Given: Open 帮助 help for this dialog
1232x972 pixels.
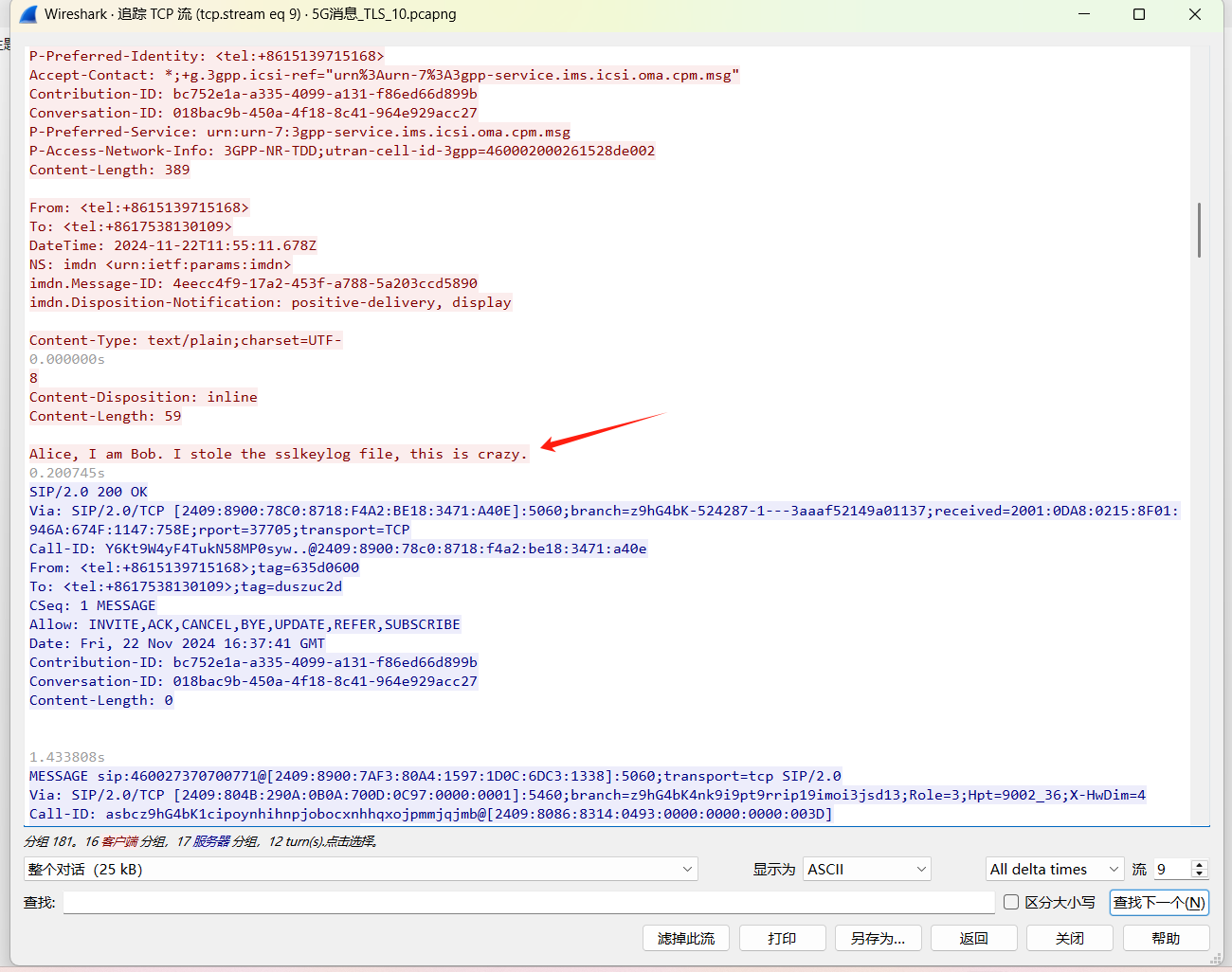Looking at the screenshot, I should pyautogui.click(x=1166, y=938).
